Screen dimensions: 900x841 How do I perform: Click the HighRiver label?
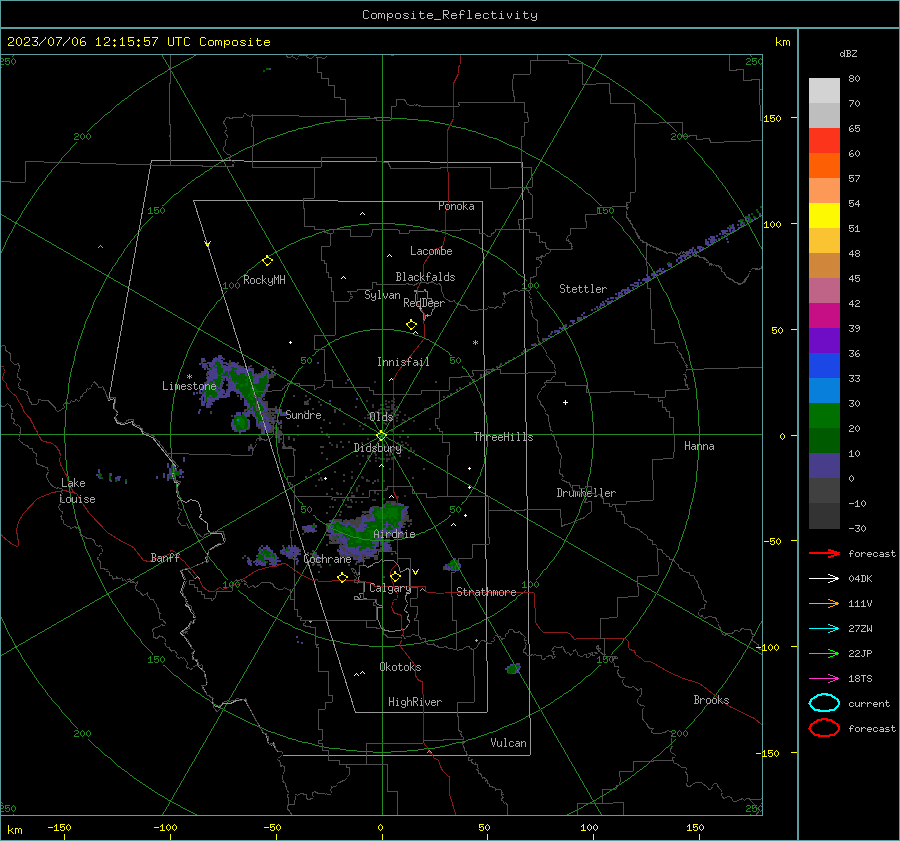point(415,703)
